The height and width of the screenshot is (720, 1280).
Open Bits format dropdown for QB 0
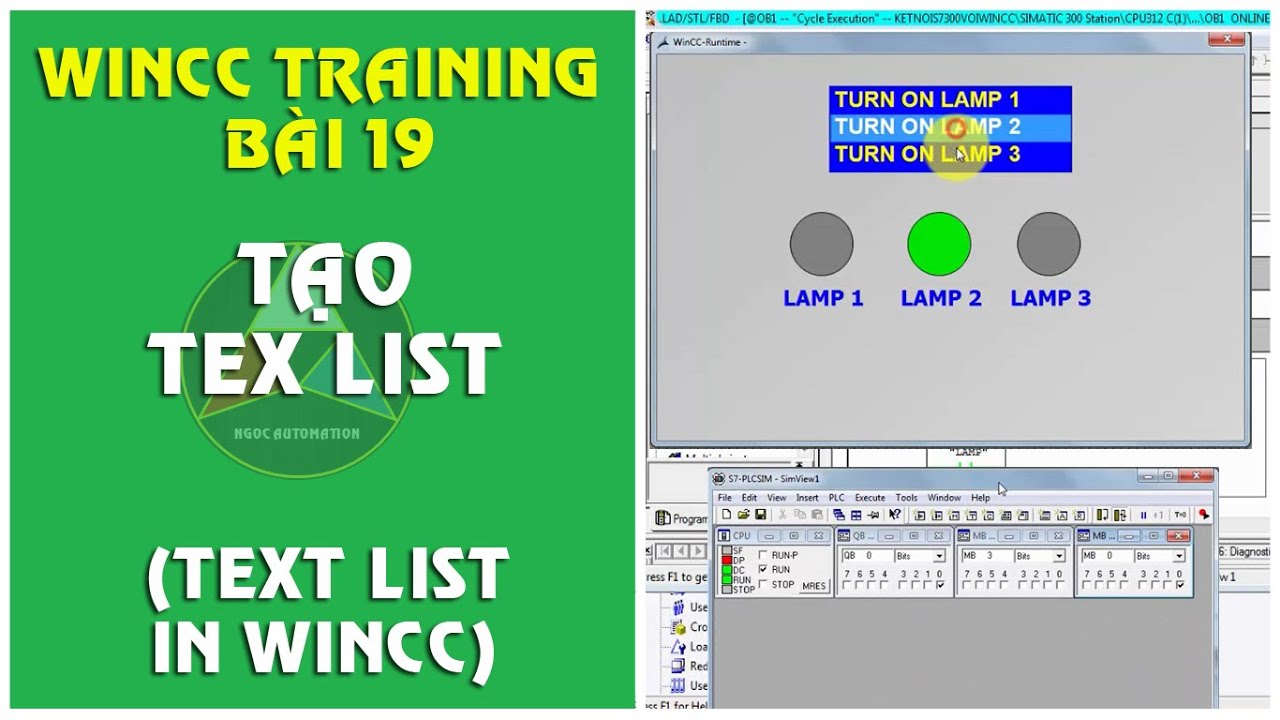939,556
